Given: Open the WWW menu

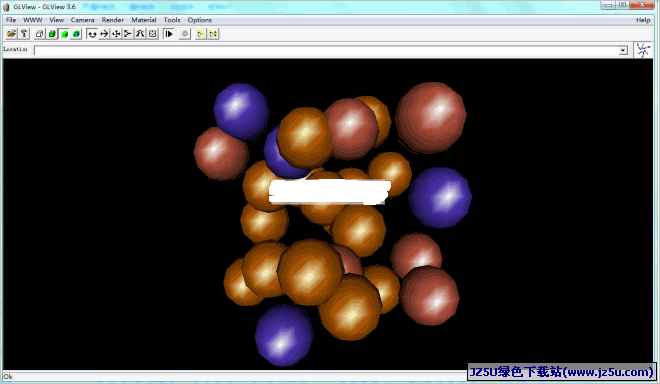Looking at the screenshot, I should click(x=32, y=20).
